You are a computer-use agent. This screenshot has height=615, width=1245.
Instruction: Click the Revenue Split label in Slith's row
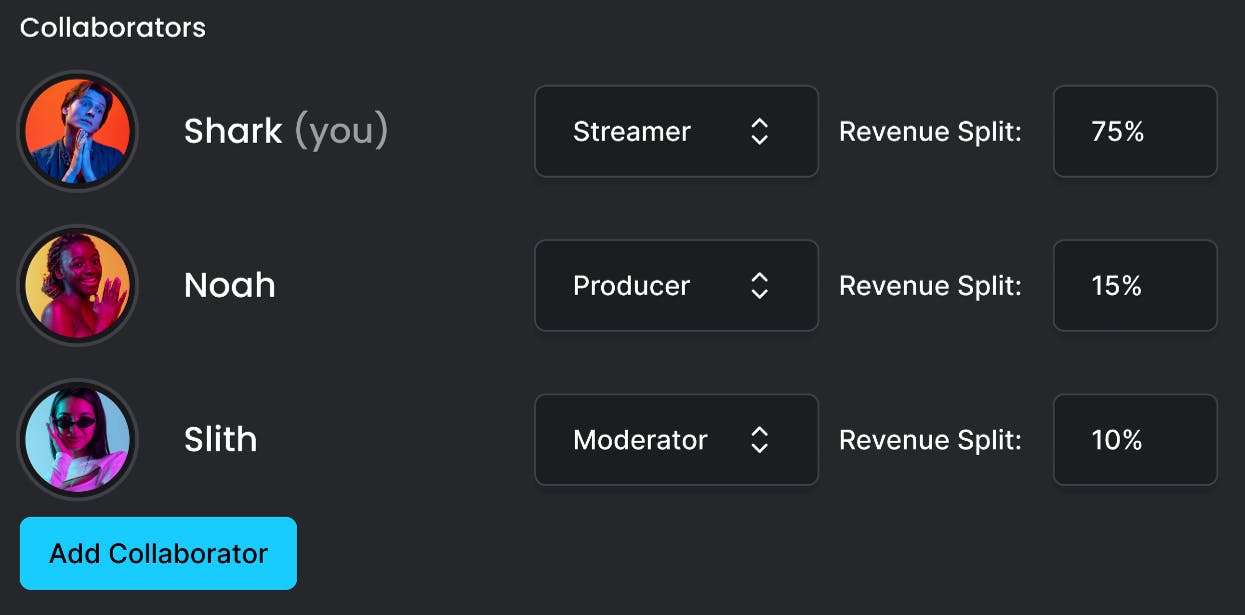click(930, 440)
